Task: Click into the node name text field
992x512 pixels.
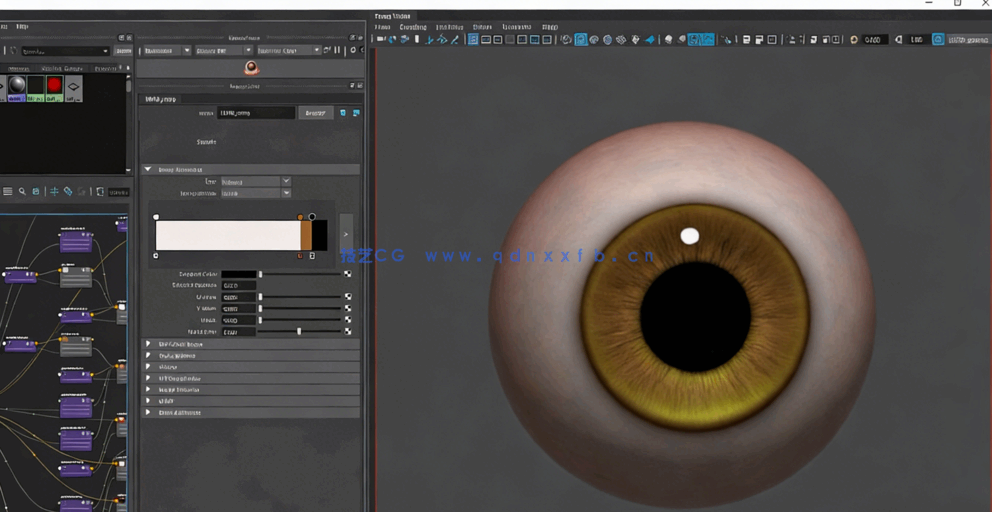Action: (x=256, y=113)
